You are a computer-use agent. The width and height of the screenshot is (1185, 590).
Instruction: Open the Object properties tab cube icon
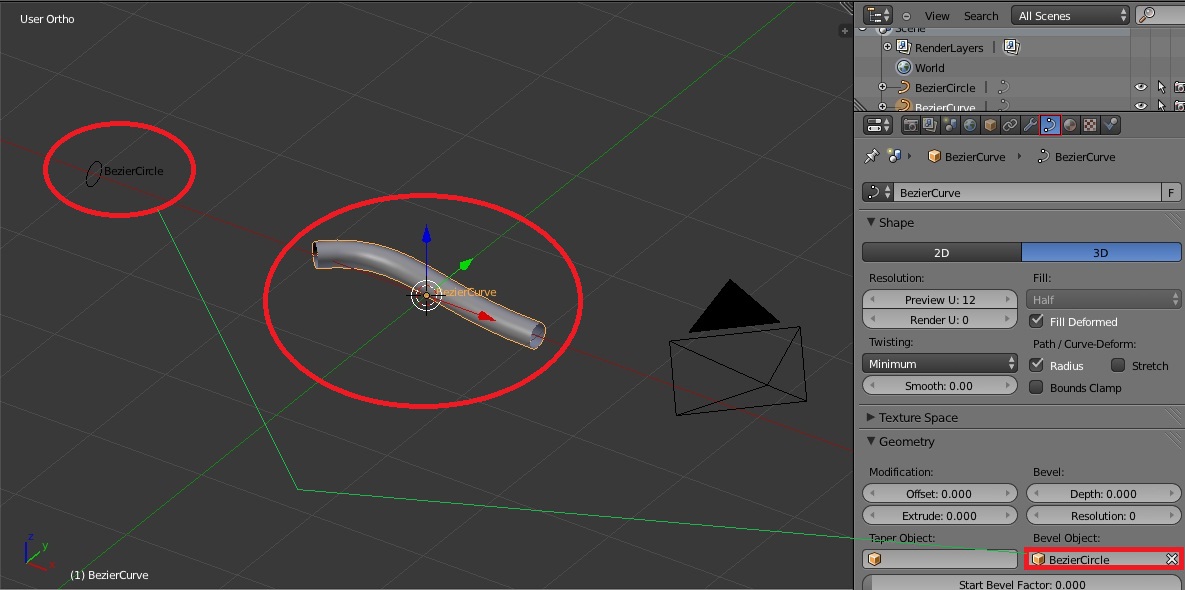(989, 125)
